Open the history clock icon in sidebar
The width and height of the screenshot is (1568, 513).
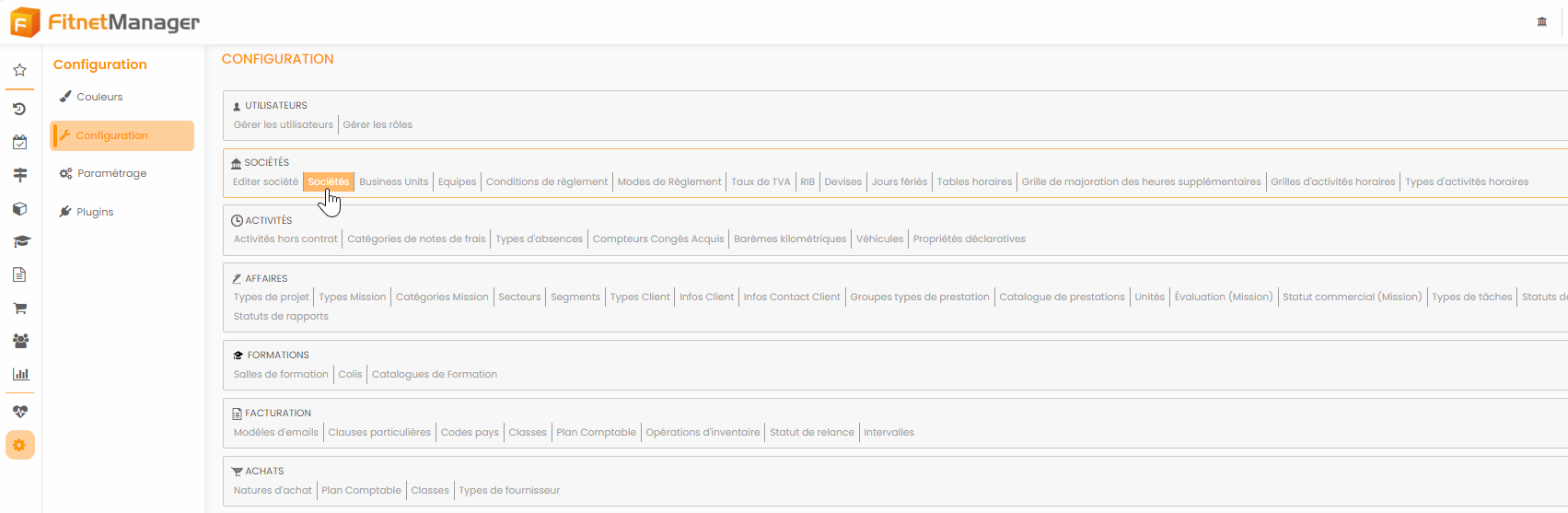19,109
